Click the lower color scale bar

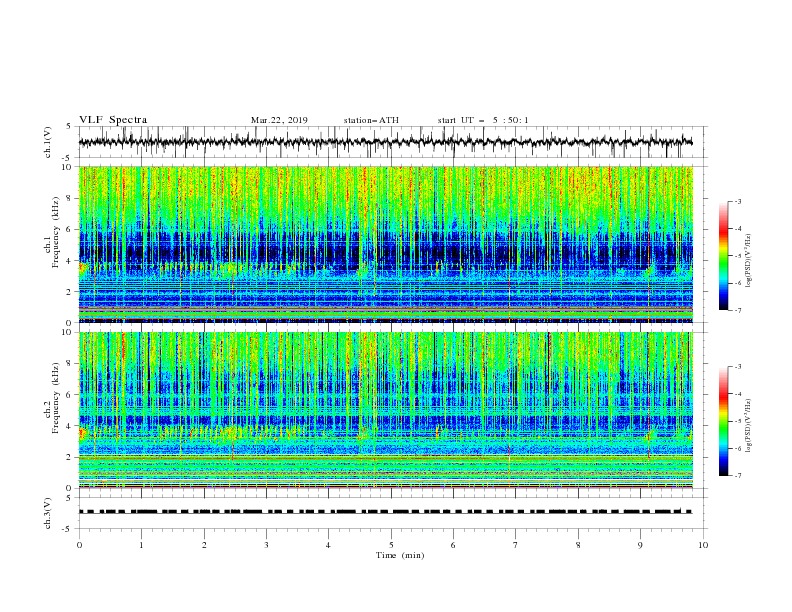click(x=724, y=421)
